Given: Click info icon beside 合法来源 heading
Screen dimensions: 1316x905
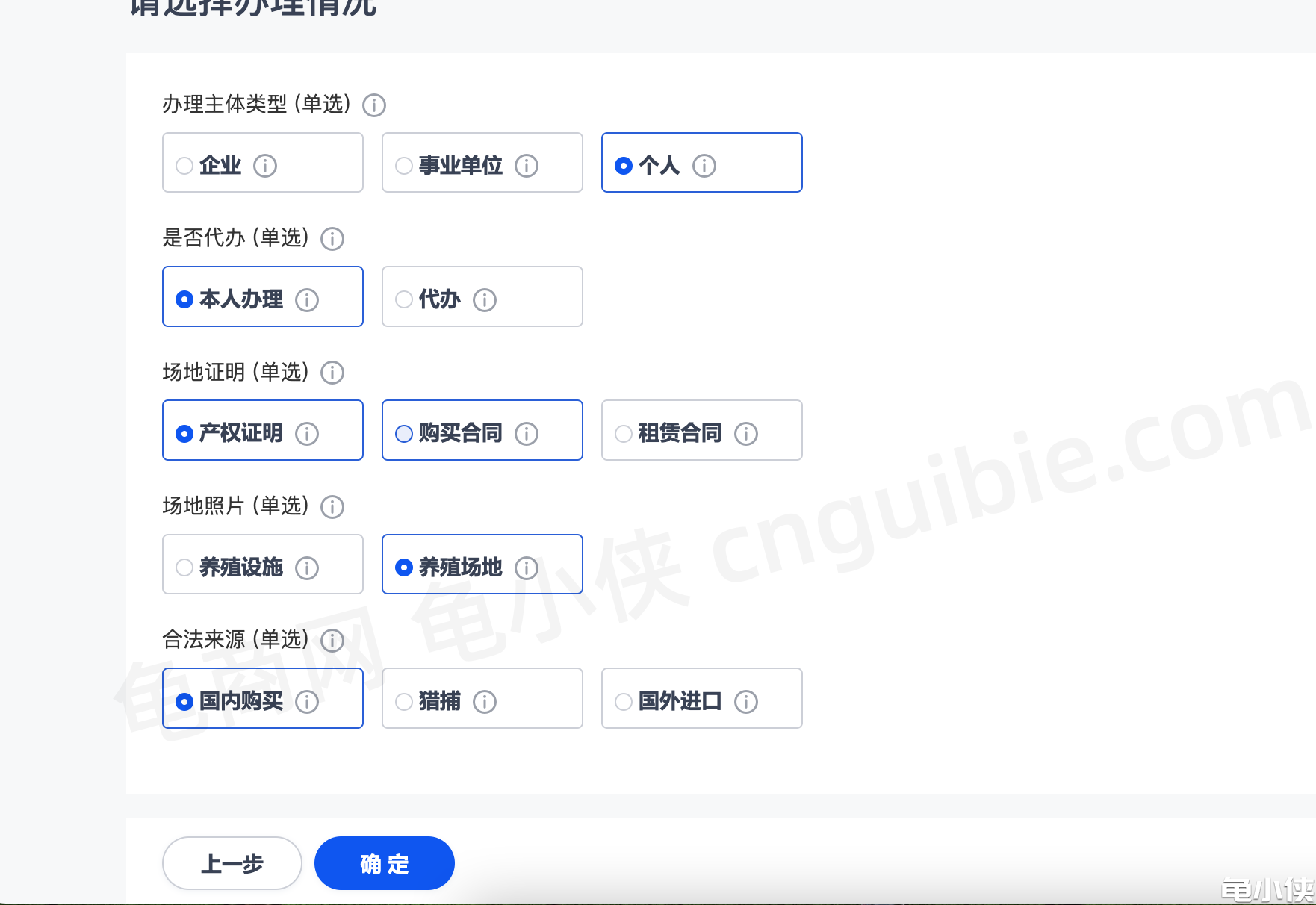Looking at the screenshot, I should click(332, 641).
